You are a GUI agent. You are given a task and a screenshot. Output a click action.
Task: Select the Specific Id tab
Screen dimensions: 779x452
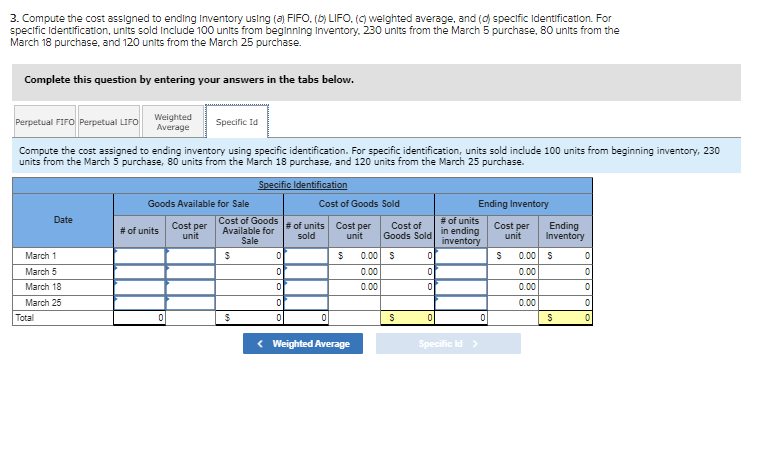pyautogui.click(x=237, y=122)
